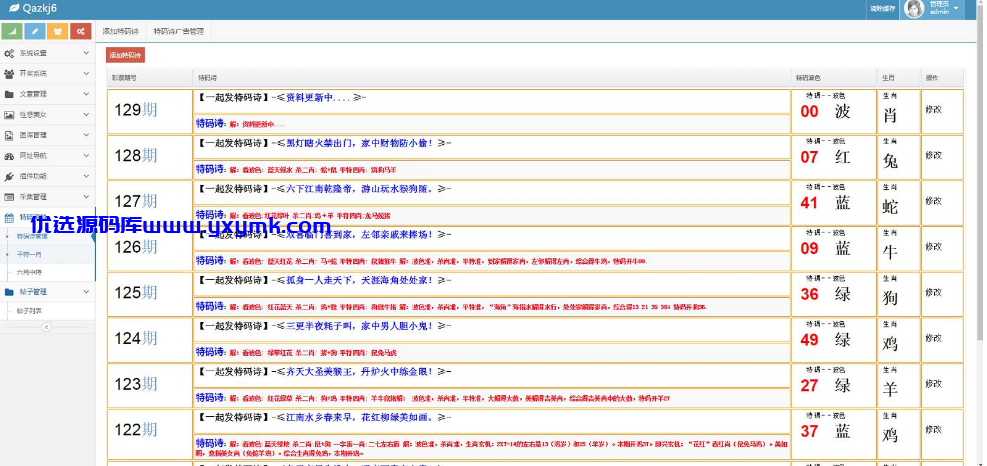Click 修改 for the 122期 row
The image size is (987, 466).
(x=933, y=429)
